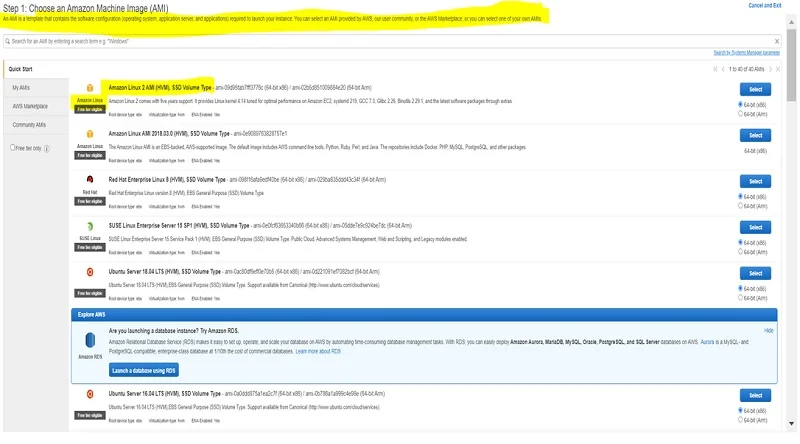Choose 64-bit (x86) for Ubuntu Server 18.04
Screen dimensions: 800x444
coord(740,288)
